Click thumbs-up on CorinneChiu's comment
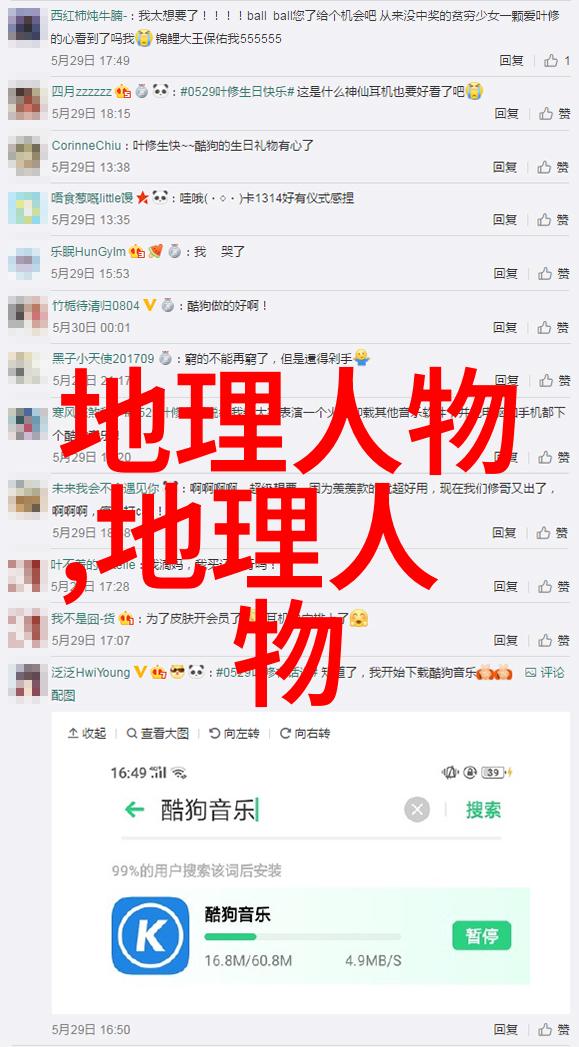This screenshot has height=1047, width=579. coord(554,167)
